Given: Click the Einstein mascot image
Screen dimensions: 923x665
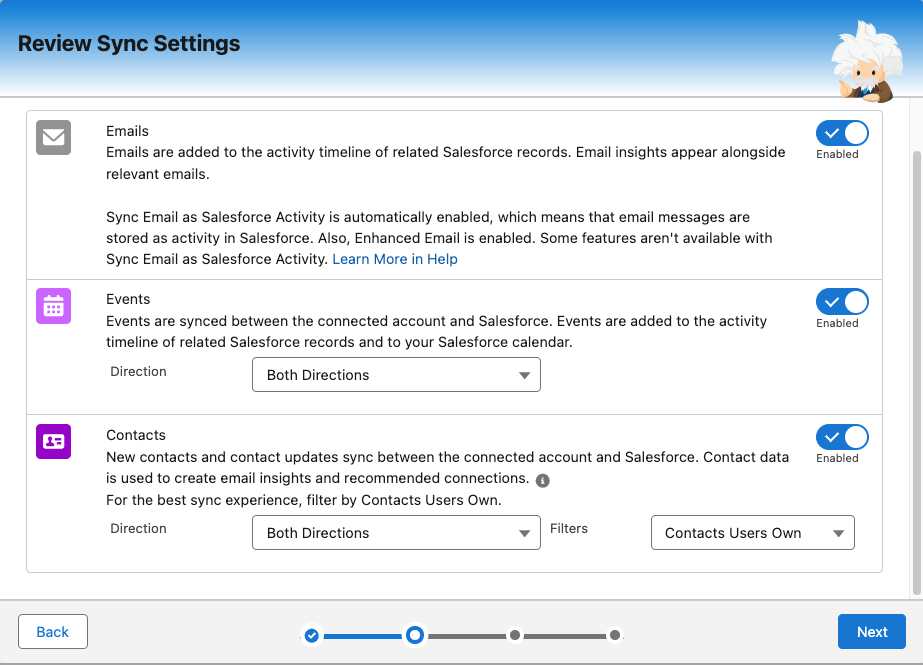Looking at the screenshot, I should point(866,62).
